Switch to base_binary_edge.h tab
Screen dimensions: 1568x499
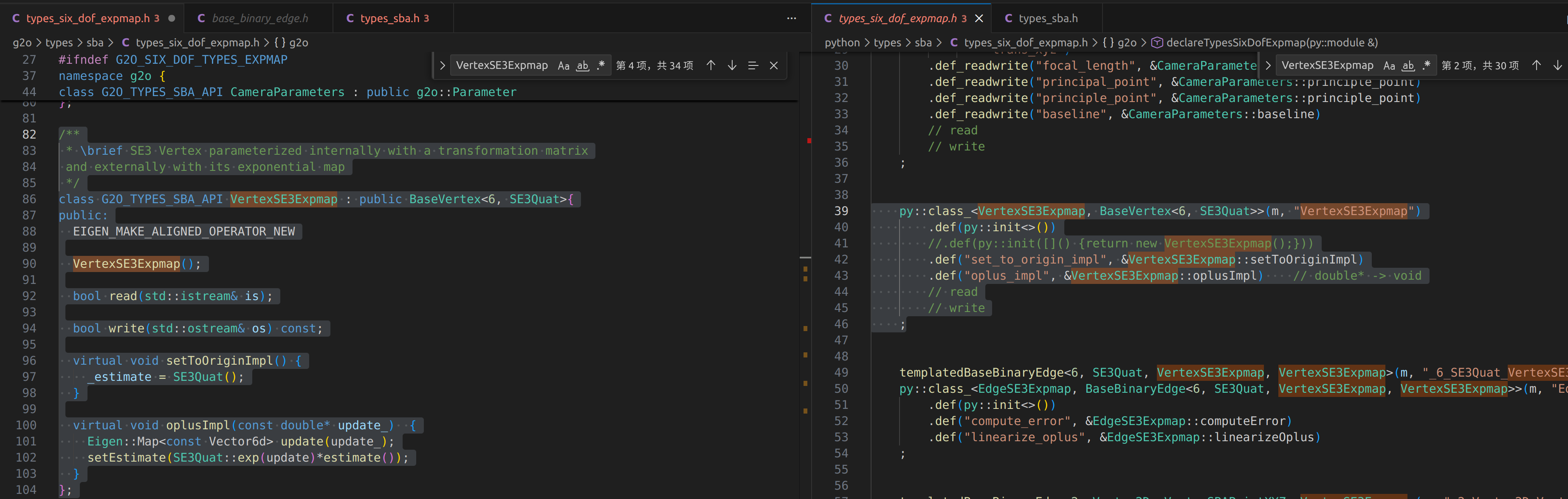point(259,18)
